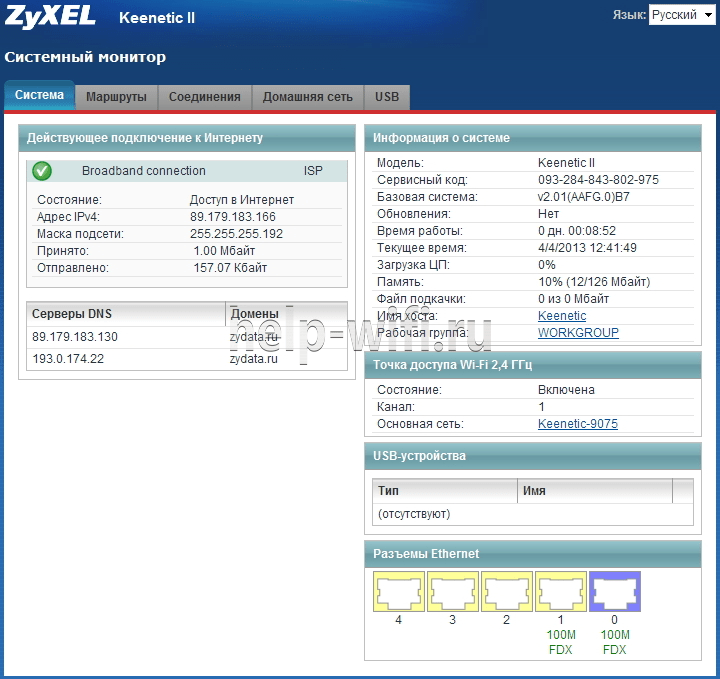Click the Wi-Fi state value Включена
720x679 pixels.
(x=566, y=390)
